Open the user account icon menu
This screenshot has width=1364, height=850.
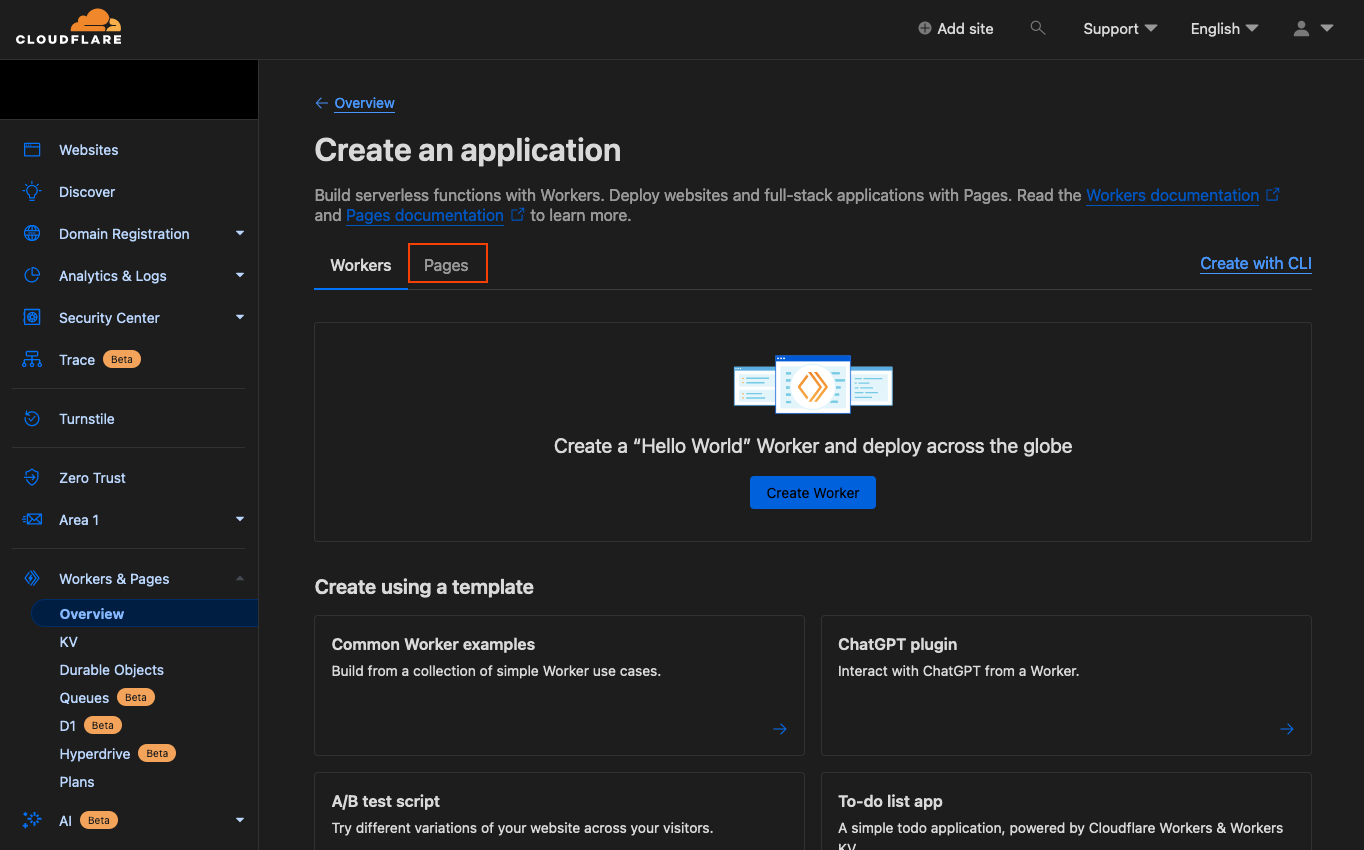pyautogui.click(x=1301, y=29)
